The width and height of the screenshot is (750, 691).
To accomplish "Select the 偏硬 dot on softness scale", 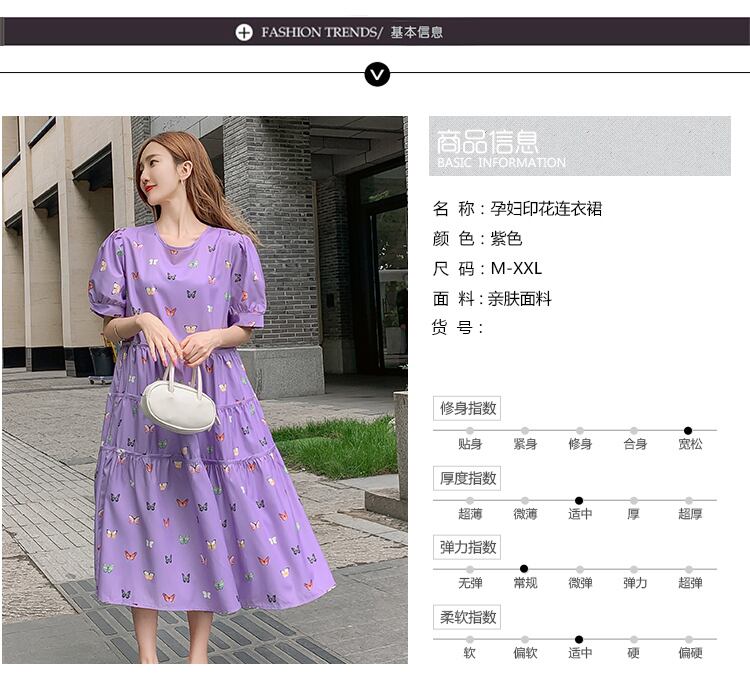I will click(689, 639).
